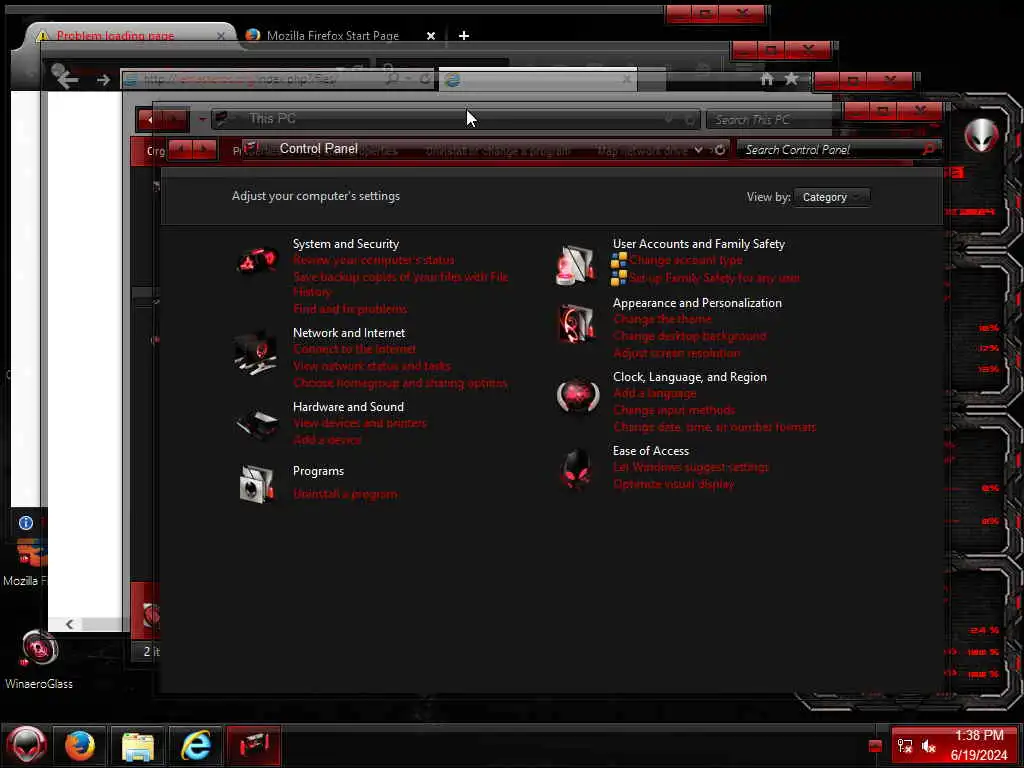Open Ease of Access icon

[x=576, y=468]
